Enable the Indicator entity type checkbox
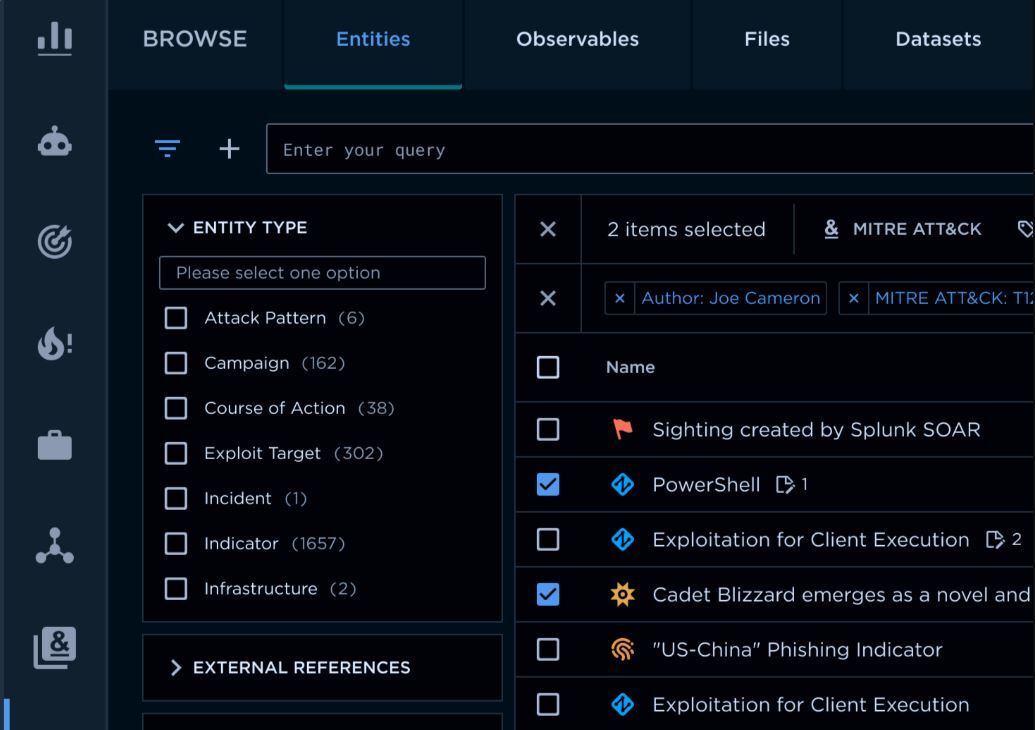 176,544
